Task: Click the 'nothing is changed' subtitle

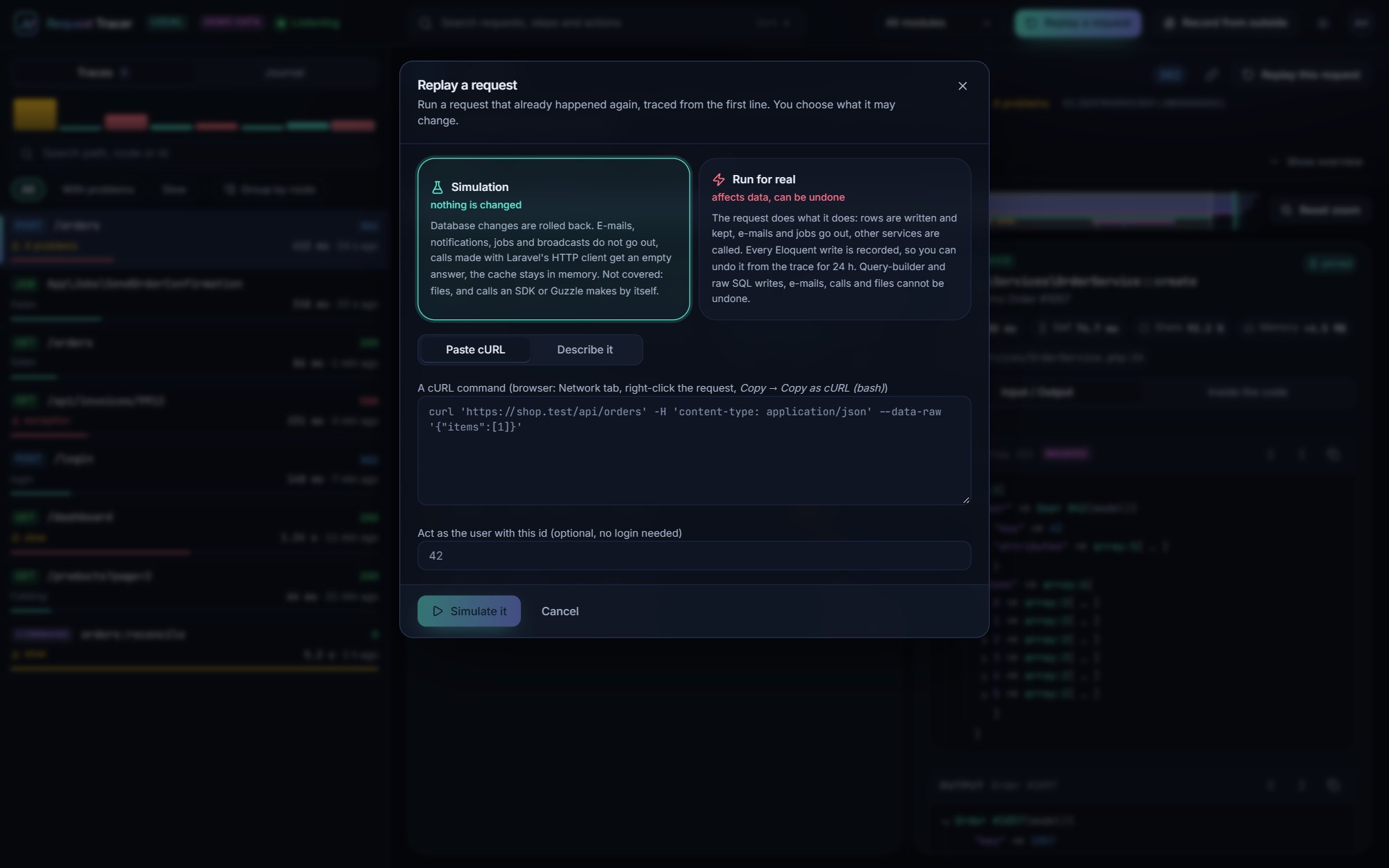Action: pyautogui.click(x=476, y=205)
